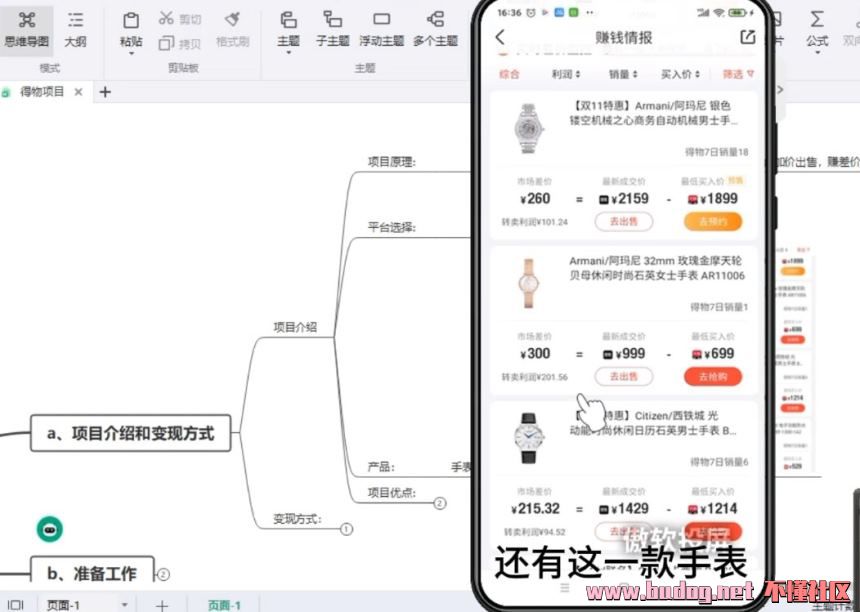Expand collapsed children of 项目优点 node

pyautogui.click(x=440, y=503)
